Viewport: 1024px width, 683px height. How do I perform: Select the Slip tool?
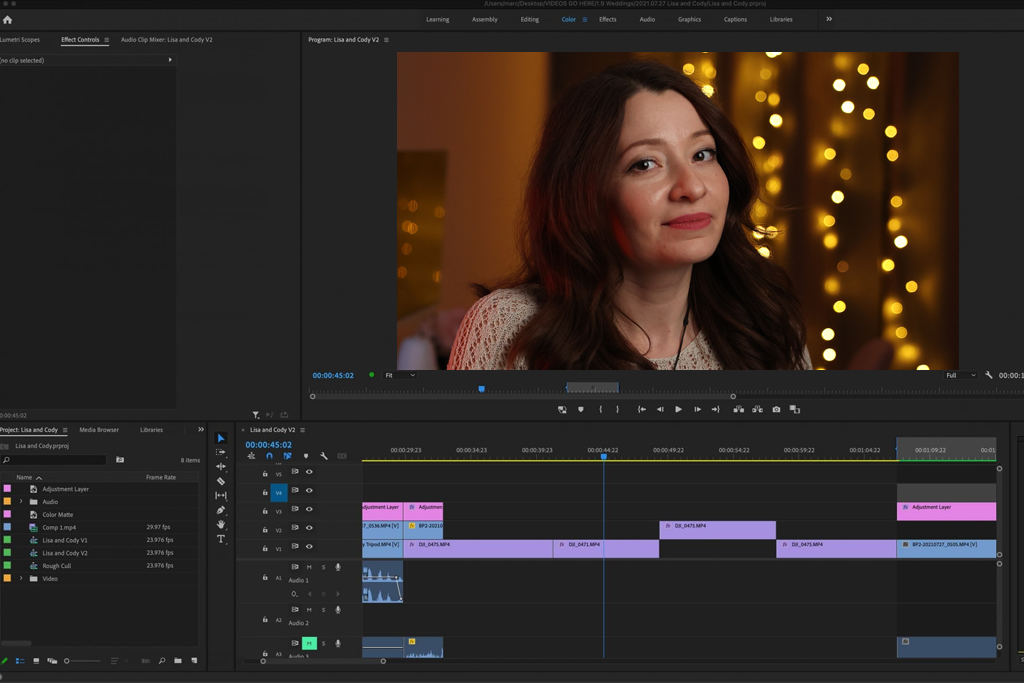pos(221,496)
